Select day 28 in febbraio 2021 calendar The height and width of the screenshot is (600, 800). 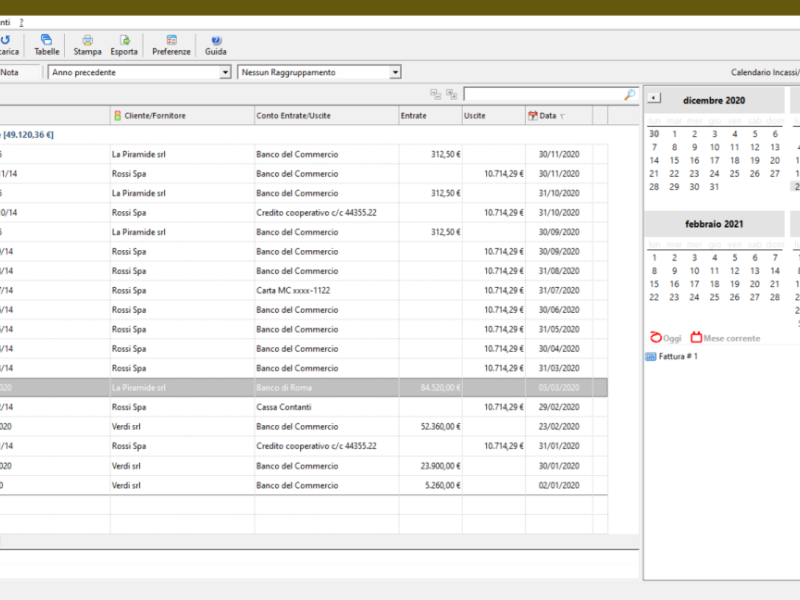click(x=774, y=297)
